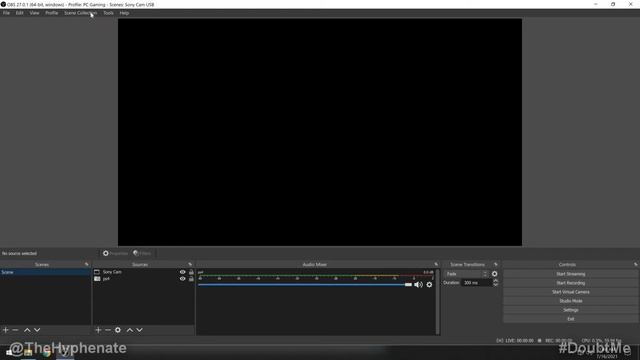The width and height of the screenshot is (640, 360).
Task: Toggle the ps4 source lock
Action: click(191, 279)
